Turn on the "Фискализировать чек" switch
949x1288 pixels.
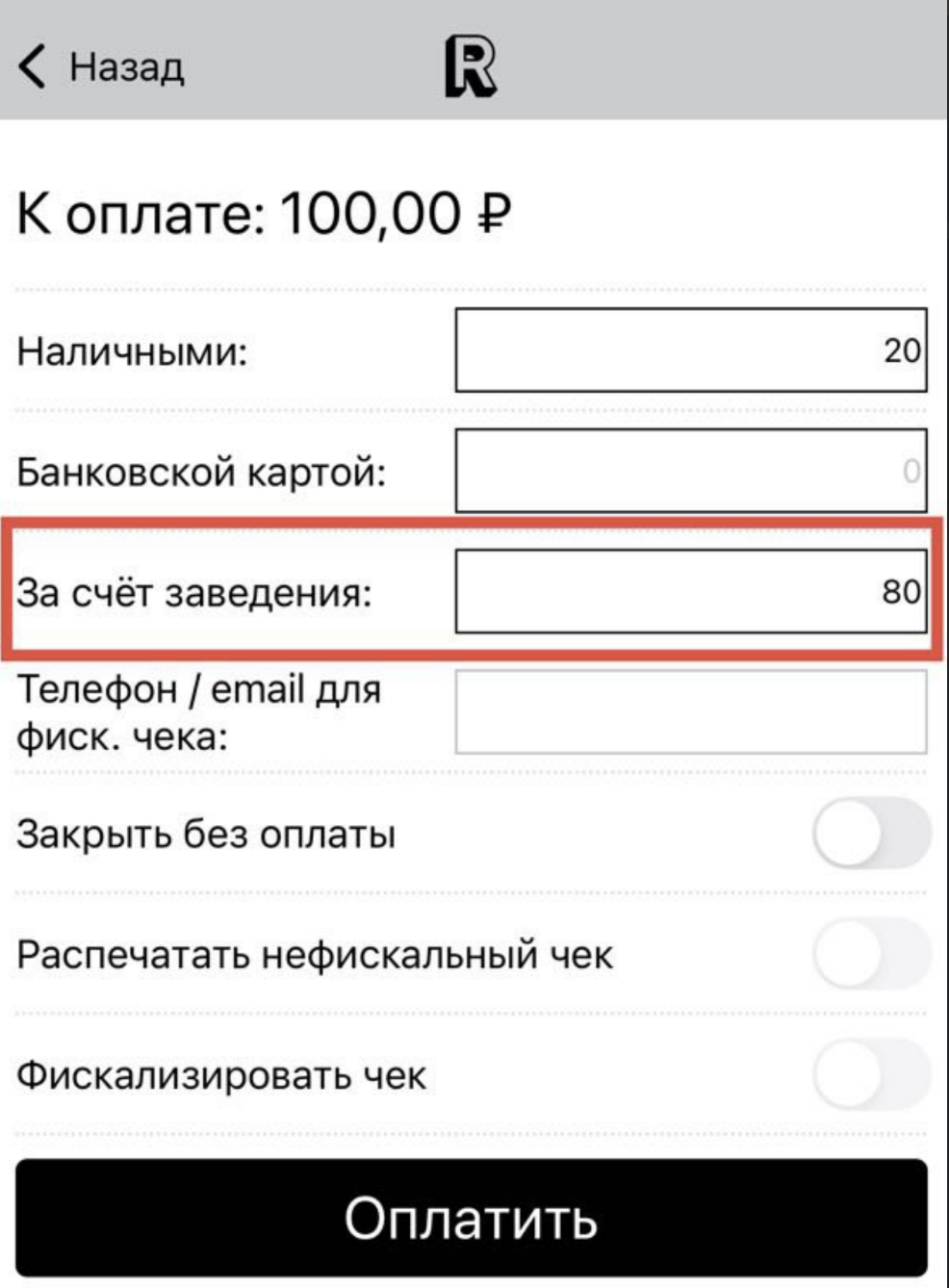pos(871,1074)
